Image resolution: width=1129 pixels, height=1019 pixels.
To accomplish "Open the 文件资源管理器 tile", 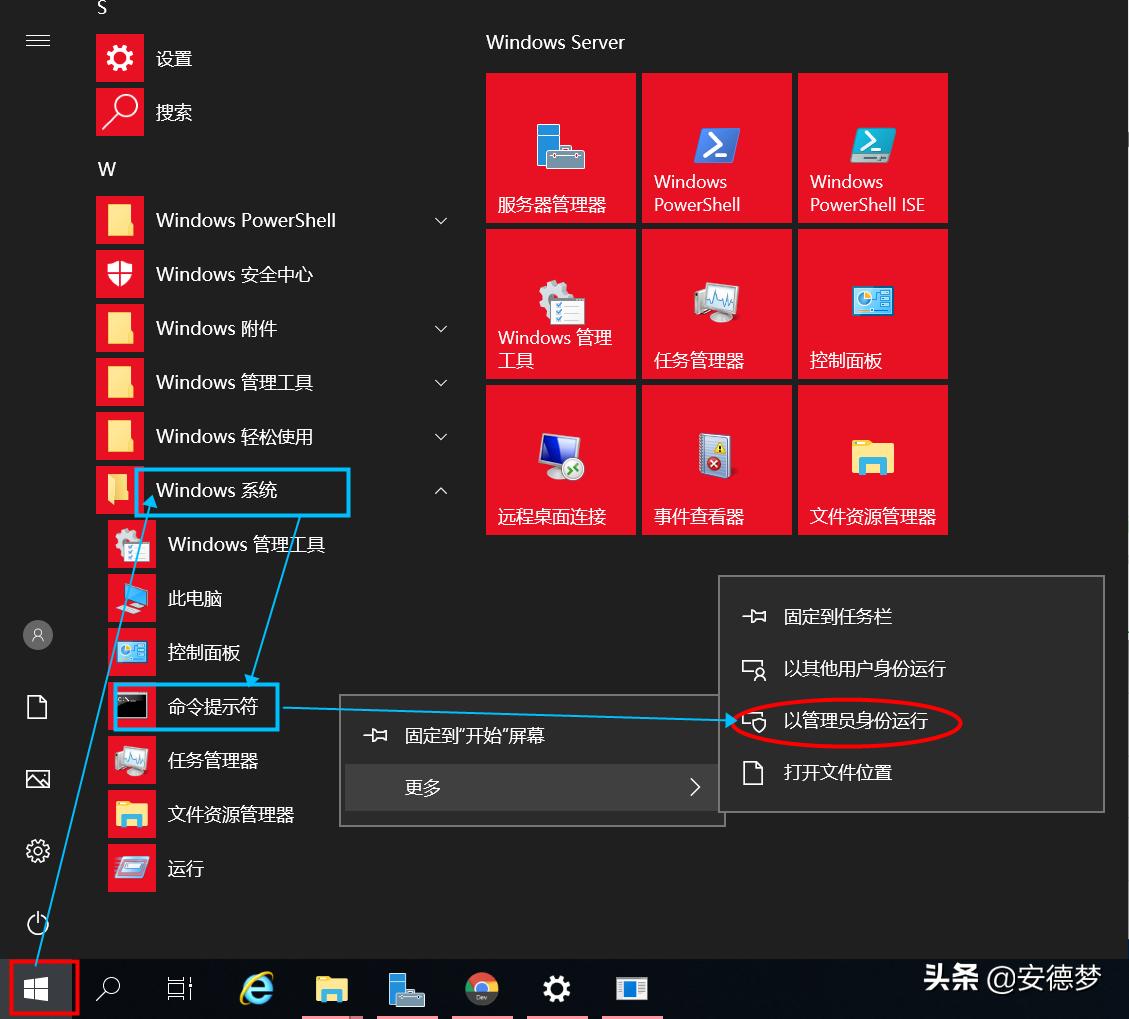I will (872, 459).
